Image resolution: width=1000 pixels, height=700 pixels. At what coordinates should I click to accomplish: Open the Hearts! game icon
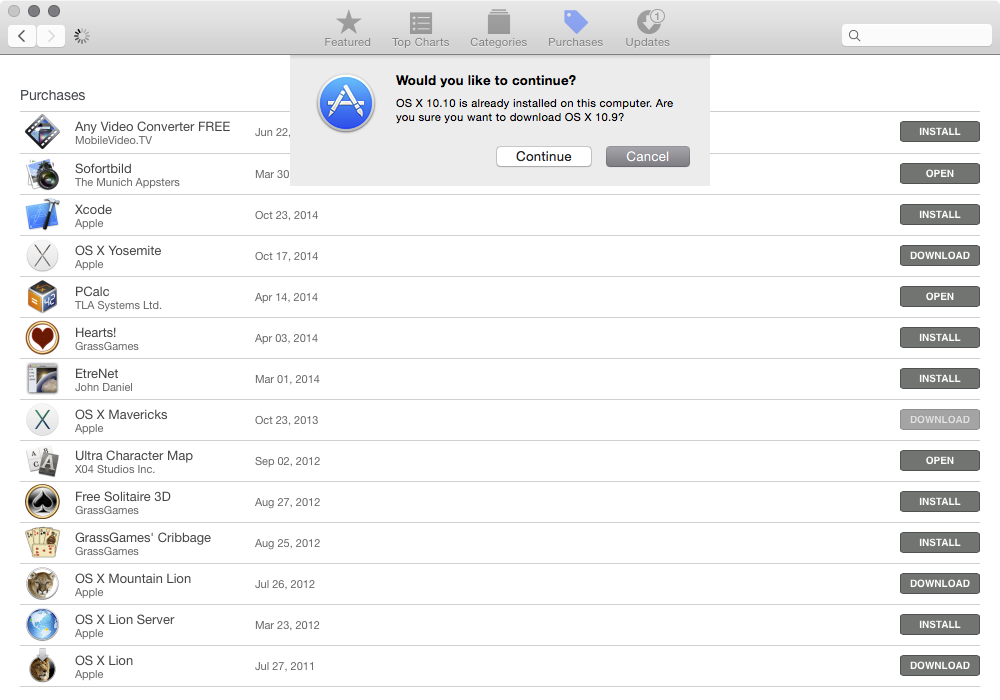[x=42, y=337]
